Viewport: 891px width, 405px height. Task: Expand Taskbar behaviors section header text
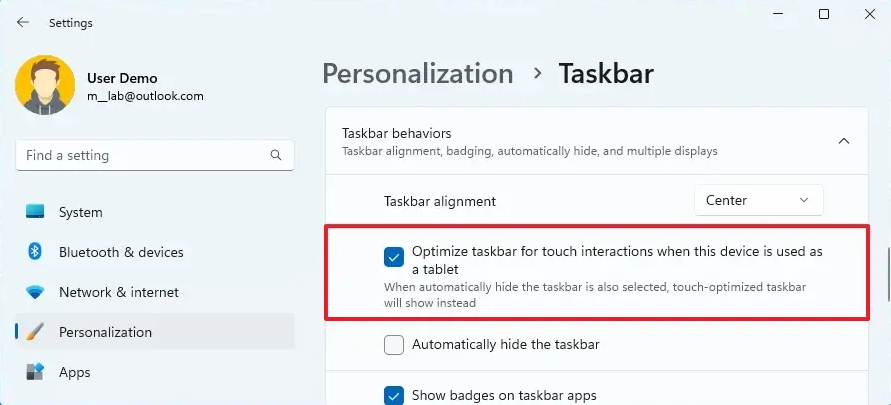(x=397, y=133)
